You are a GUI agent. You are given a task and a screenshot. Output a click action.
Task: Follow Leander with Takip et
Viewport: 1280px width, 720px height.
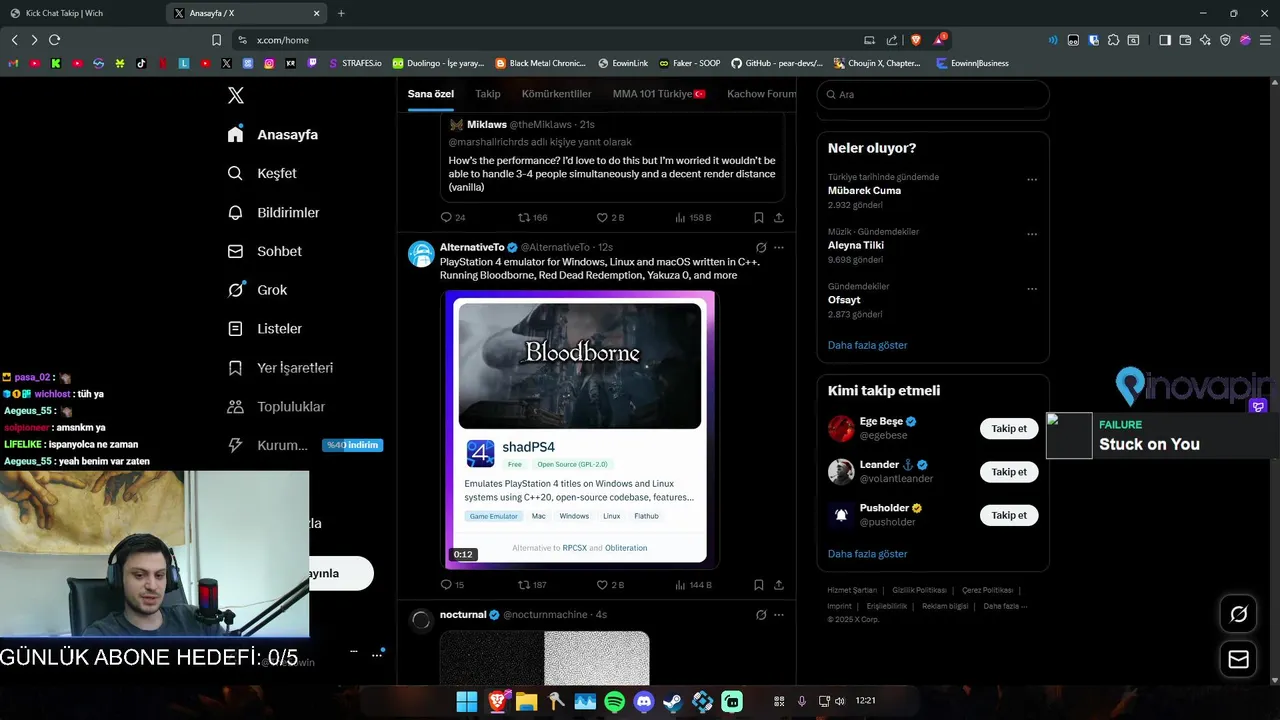[1009, 472]
